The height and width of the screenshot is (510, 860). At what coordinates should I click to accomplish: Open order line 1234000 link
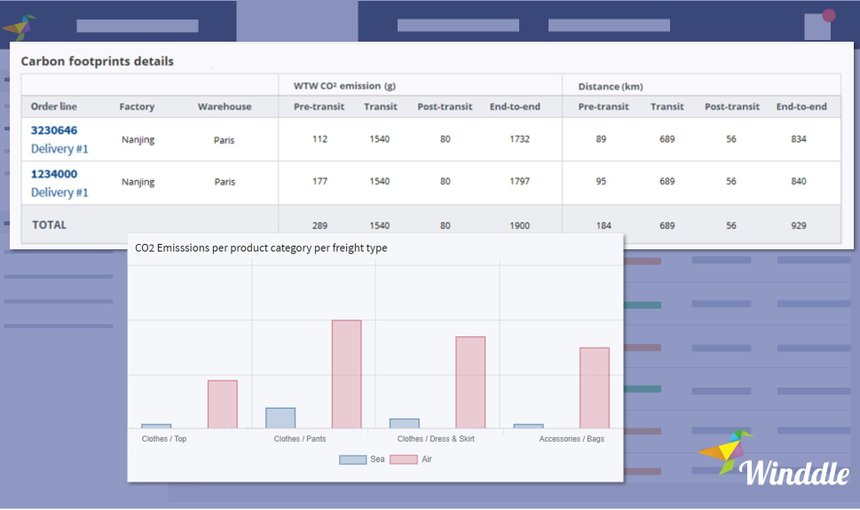coord(54,174)
